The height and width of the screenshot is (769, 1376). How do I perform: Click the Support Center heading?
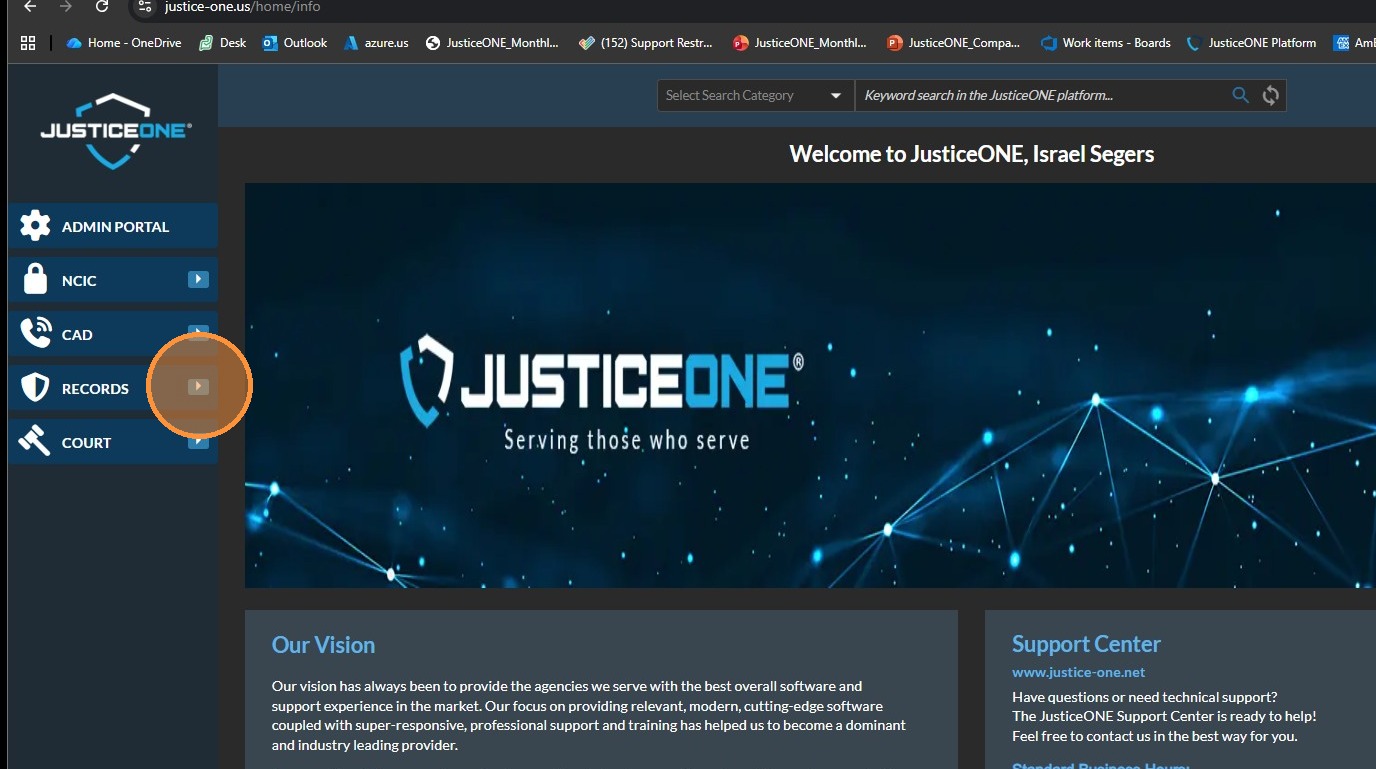click(1086, 644)
